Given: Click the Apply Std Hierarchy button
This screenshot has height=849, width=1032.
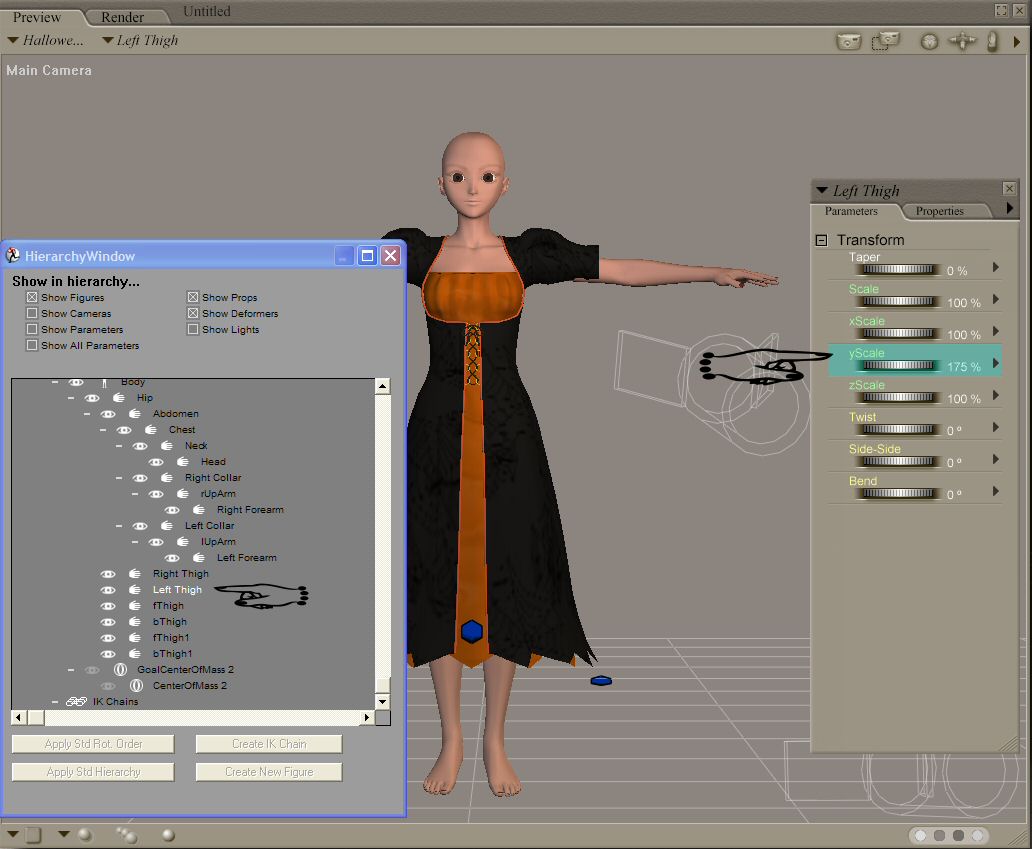Looking at the screenshot, I should click(93, 772).
